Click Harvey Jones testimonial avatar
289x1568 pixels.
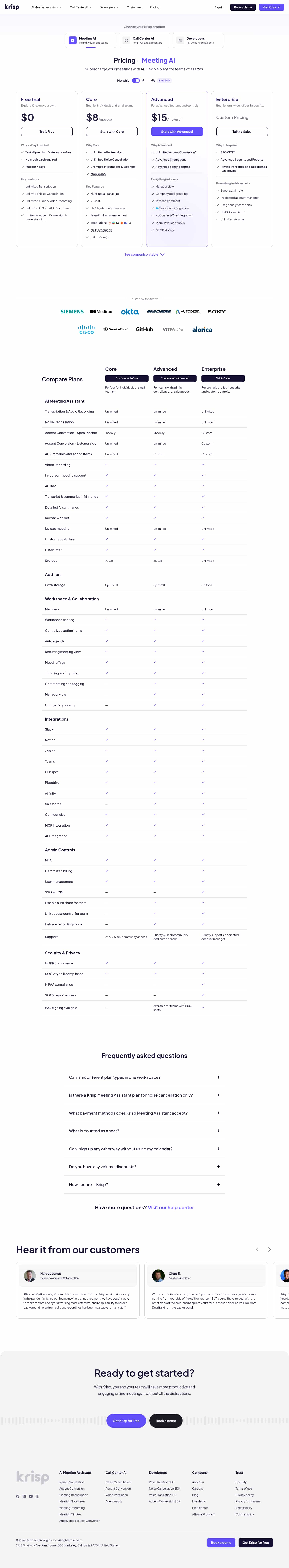pyautogui.click(x=30, y=1275)
